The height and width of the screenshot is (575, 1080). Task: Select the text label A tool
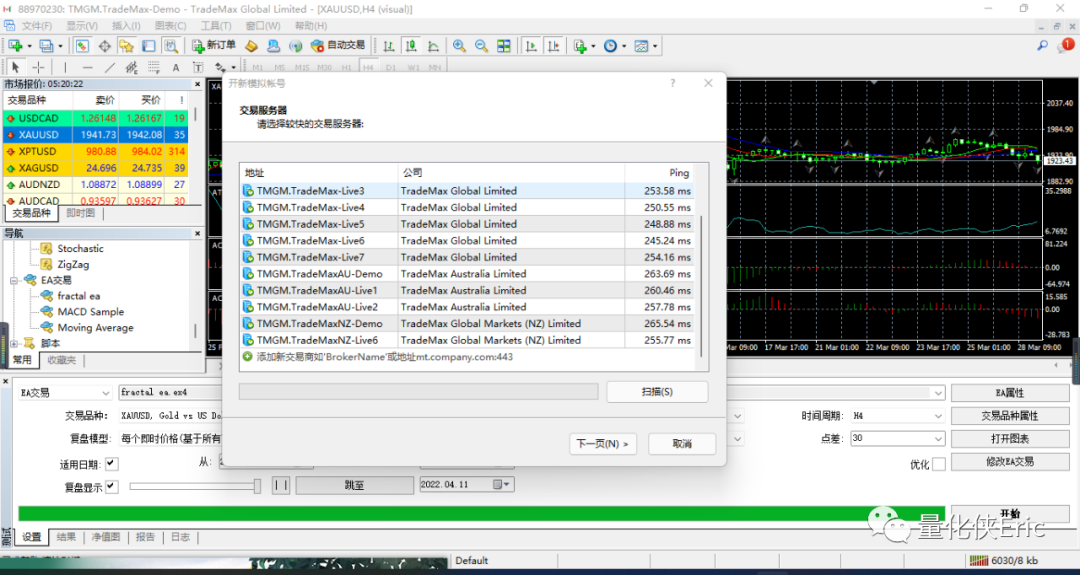coord(176,67)
